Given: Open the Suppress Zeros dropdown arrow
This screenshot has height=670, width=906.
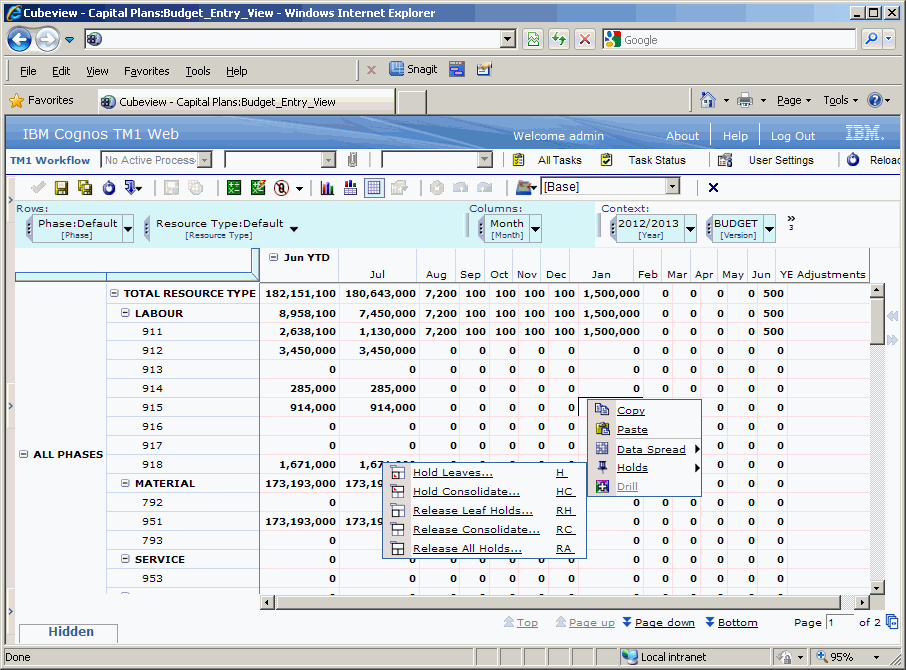Looking at the screenshot, I should point(299,188).
